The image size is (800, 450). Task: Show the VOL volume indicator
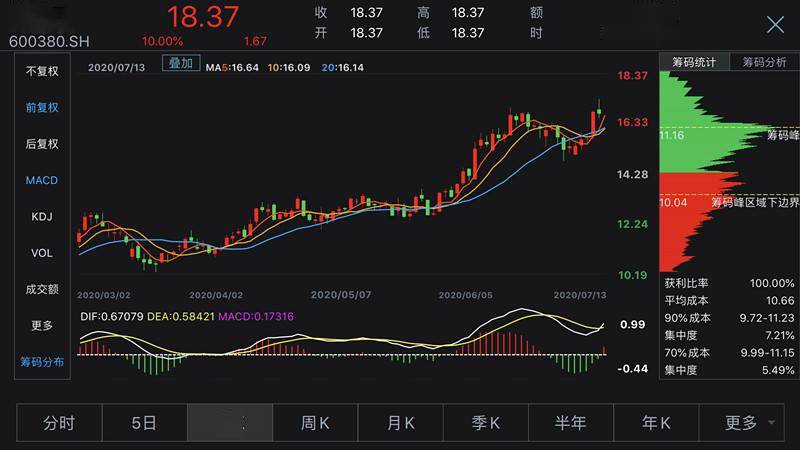42,253
